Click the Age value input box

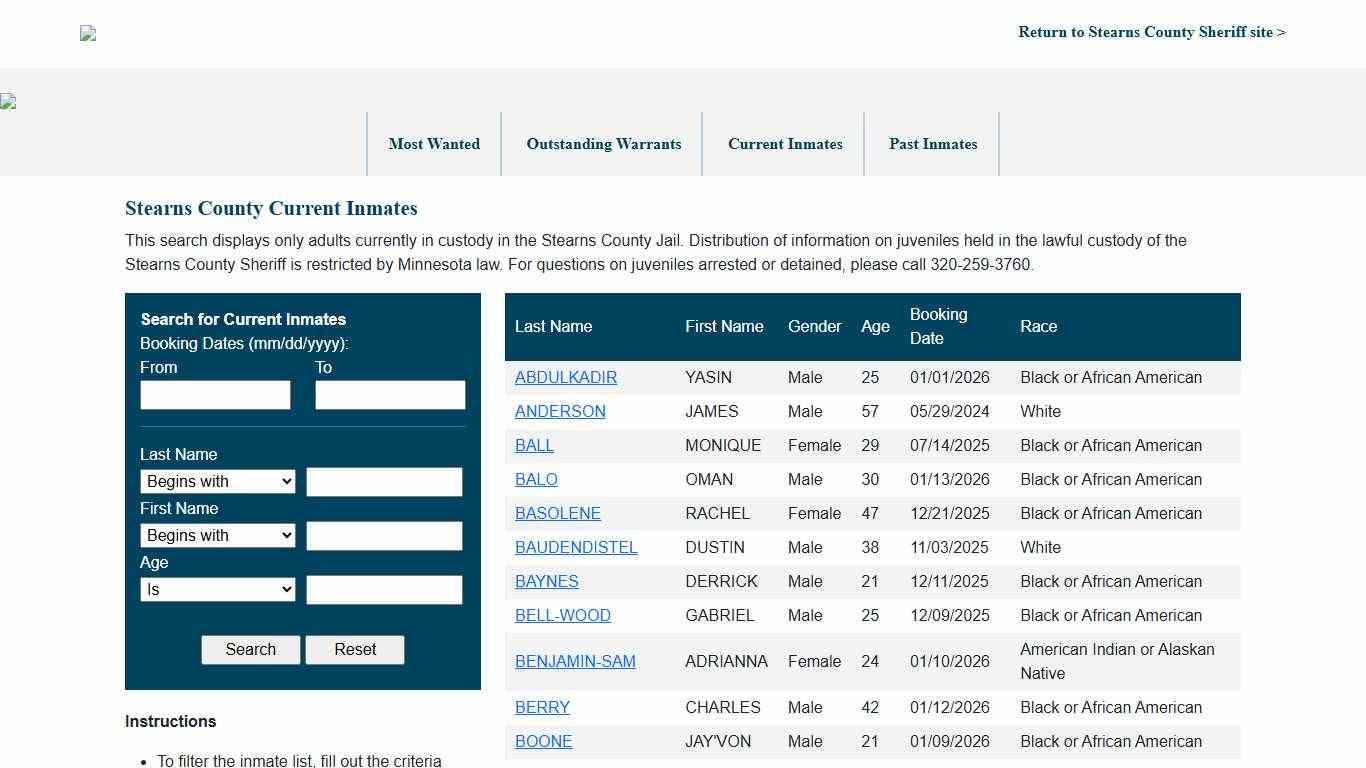tap(384, 589)
